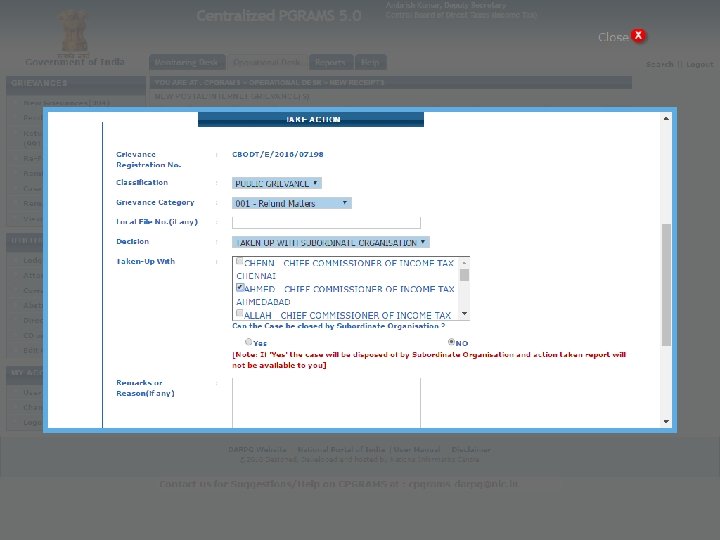The height and width of the screenshot is (540, 720).
Task: Click the Grievances sidebar header
Action: coord(76,83)
